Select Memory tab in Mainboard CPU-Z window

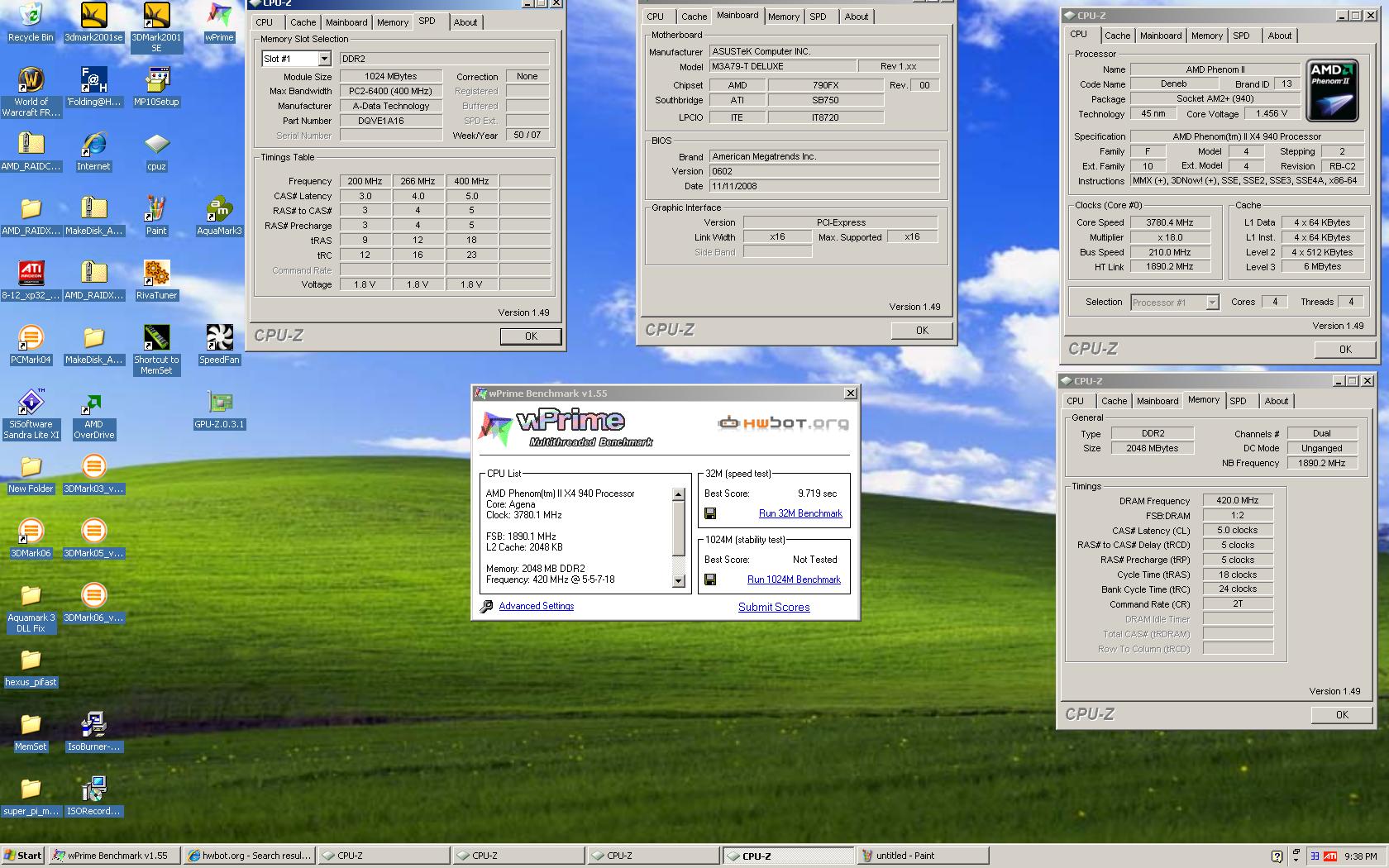(784, 17)
